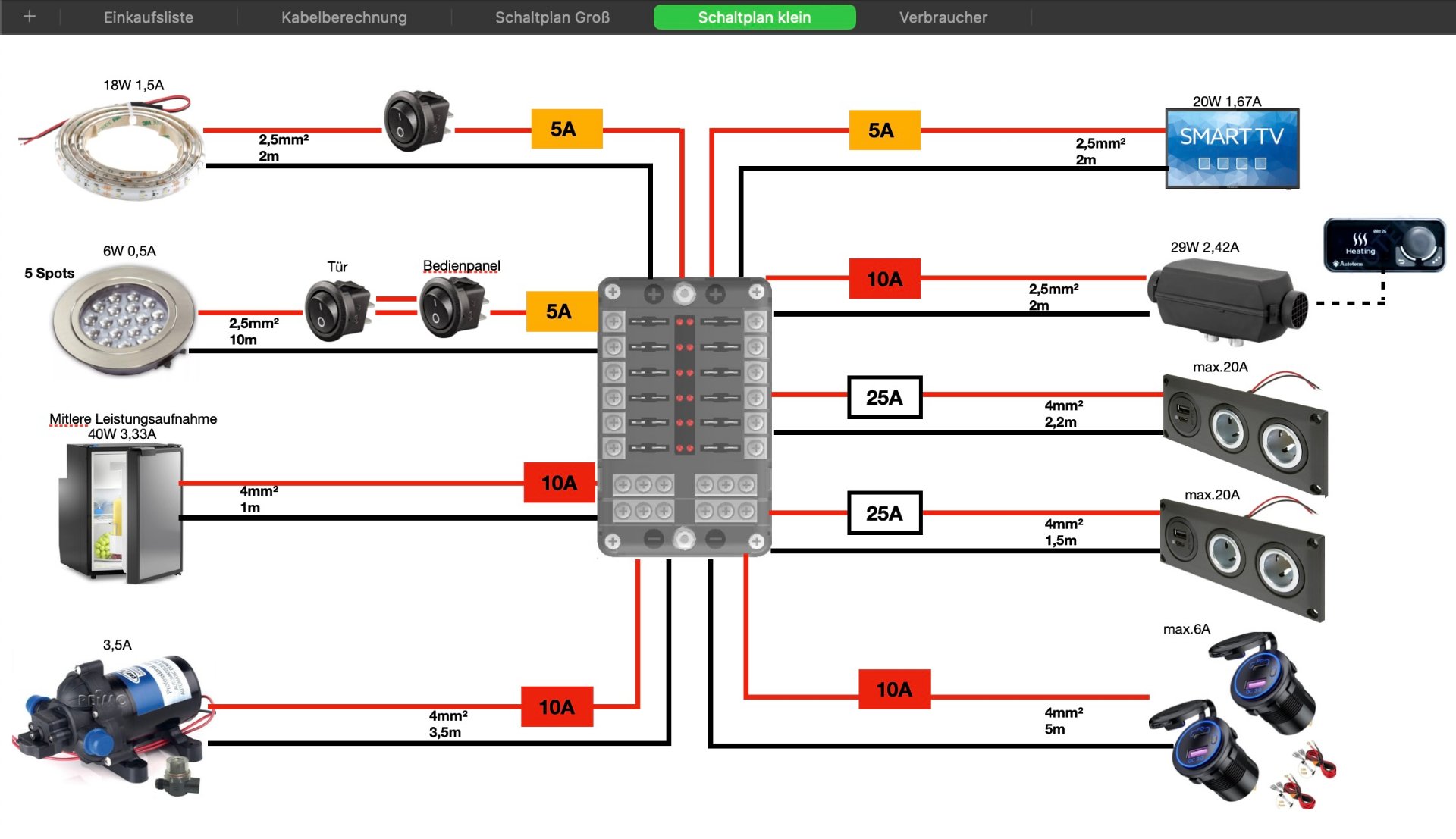Open the Kabelberechnung sheet tab
The width and height of the screenshot is (1456, 839).
(x=344, y=17)
